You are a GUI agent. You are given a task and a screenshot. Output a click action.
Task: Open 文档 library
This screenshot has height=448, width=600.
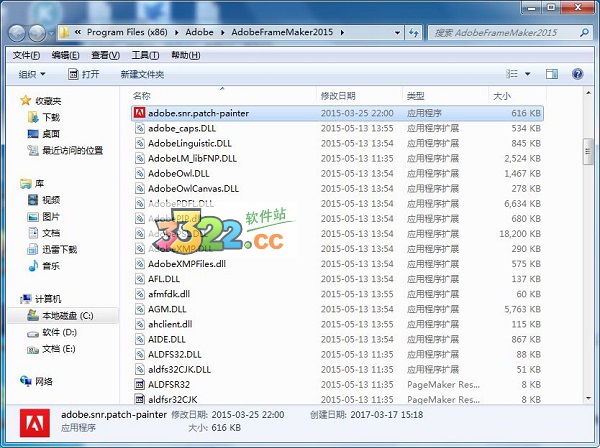[44, 233]
